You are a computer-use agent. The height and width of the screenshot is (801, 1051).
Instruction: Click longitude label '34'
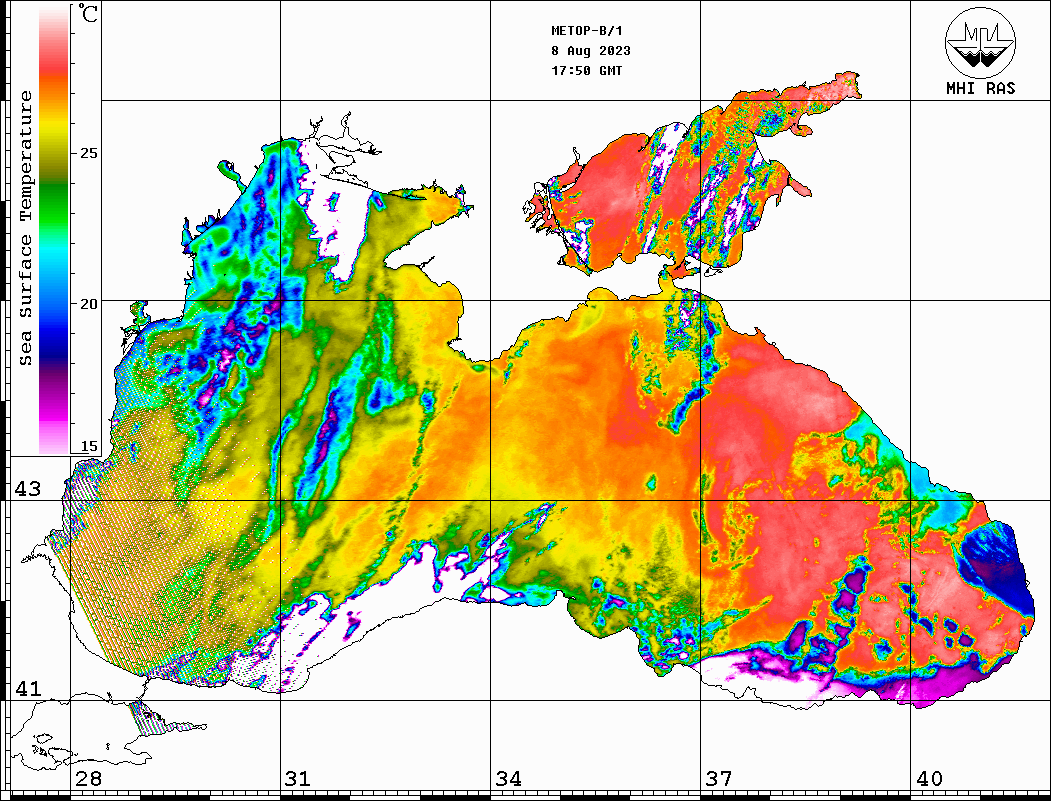click(x=509, y=778)
